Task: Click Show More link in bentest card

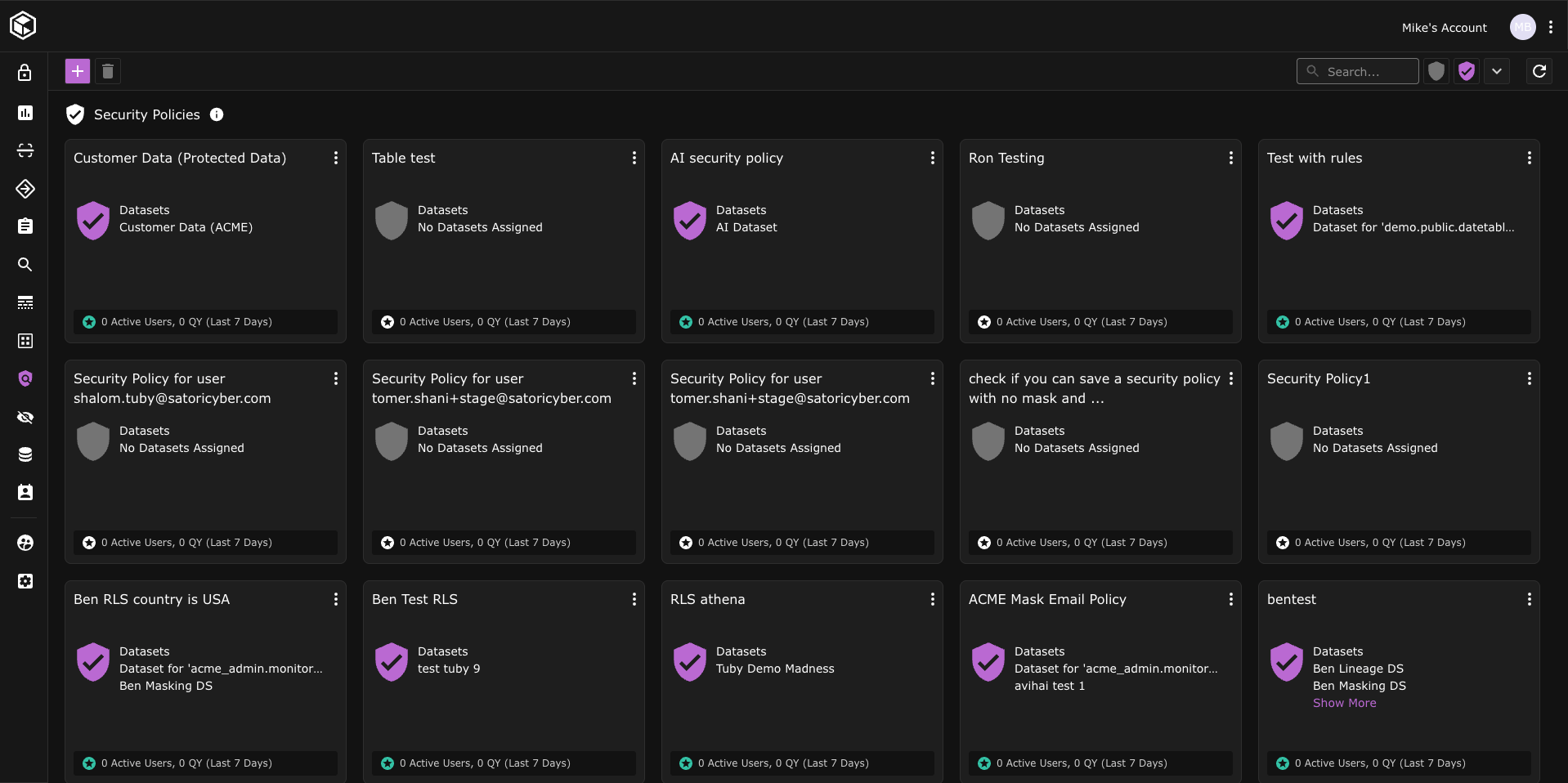Action: click(1344, 703)
